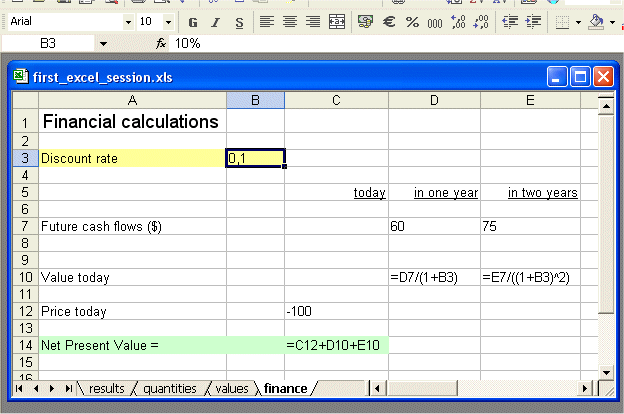Click the Merge and Center icon
The image size is (624, 414).
point(337,22)
